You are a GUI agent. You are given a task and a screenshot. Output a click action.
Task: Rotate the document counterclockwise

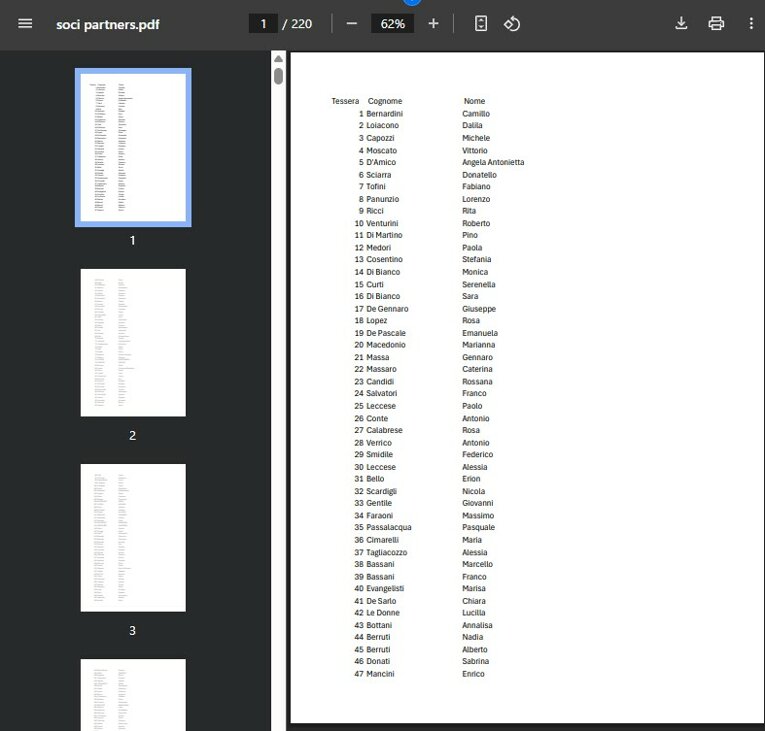tap(512, 23)
